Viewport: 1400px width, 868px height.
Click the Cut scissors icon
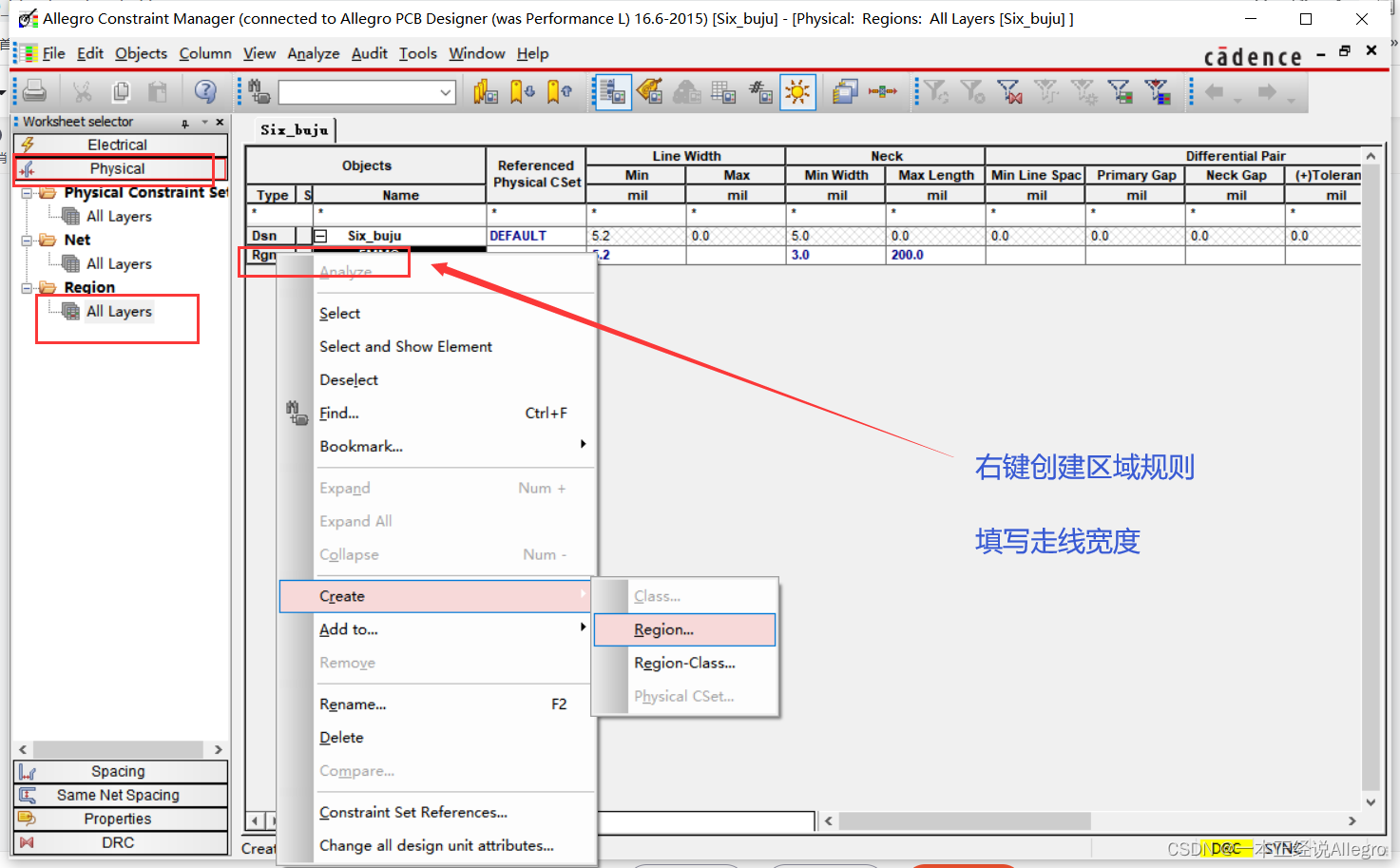click(83, 91)
